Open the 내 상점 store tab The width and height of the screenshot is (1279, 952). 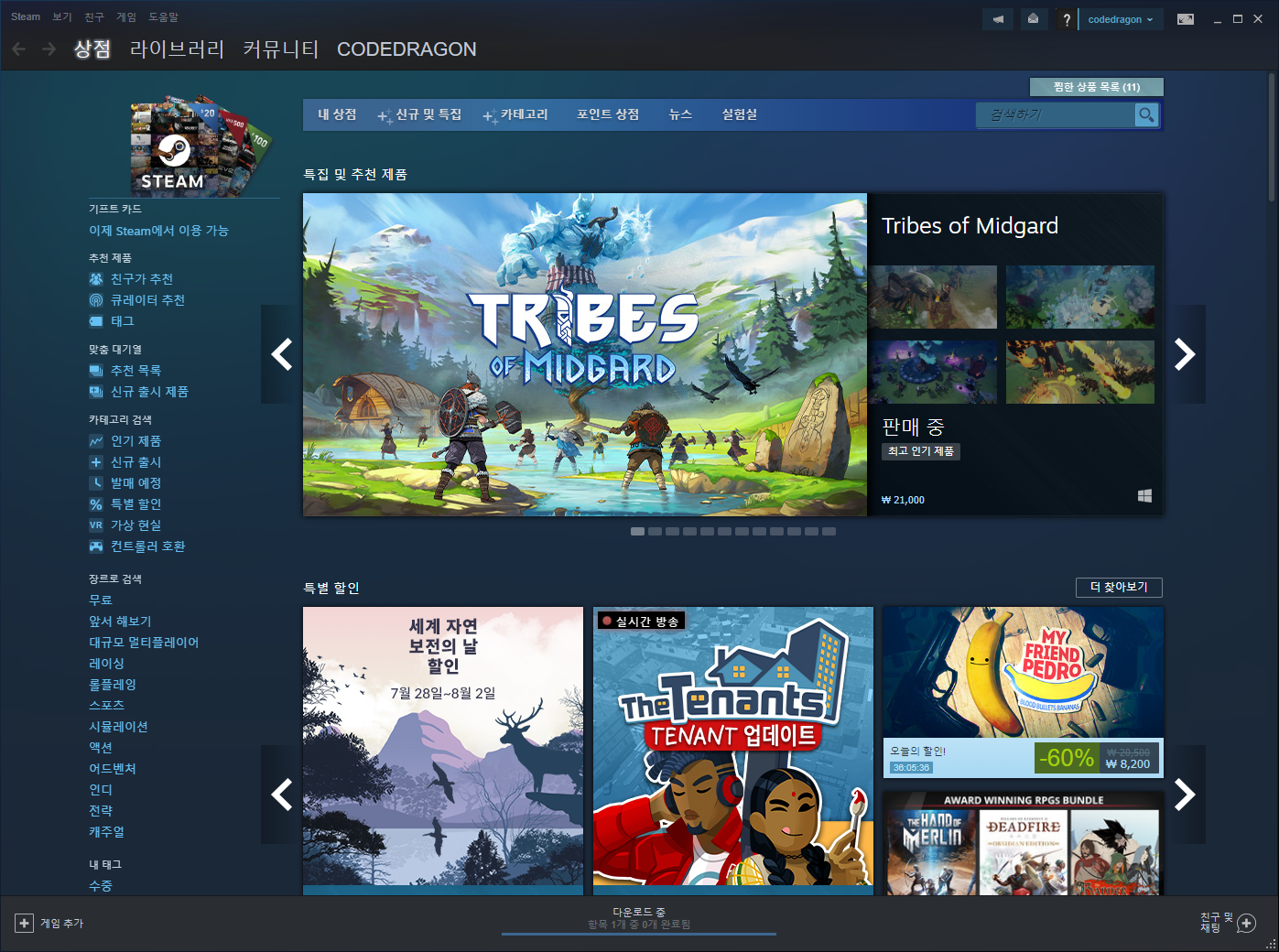[x=337, y=114]
